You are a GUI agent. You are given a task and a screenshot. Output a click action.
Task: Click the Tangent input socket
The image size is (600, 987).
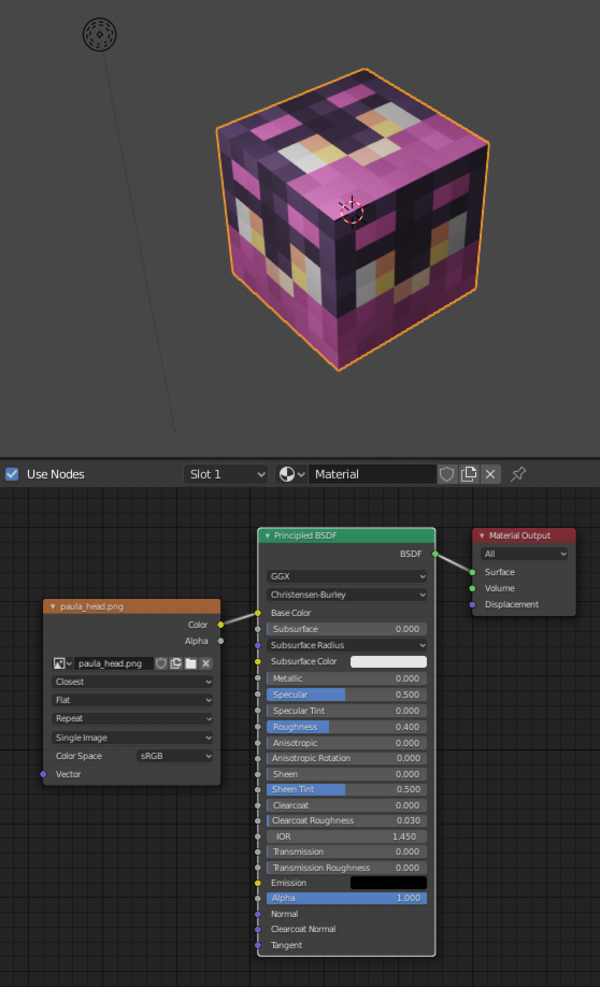[x=258, y=945]
